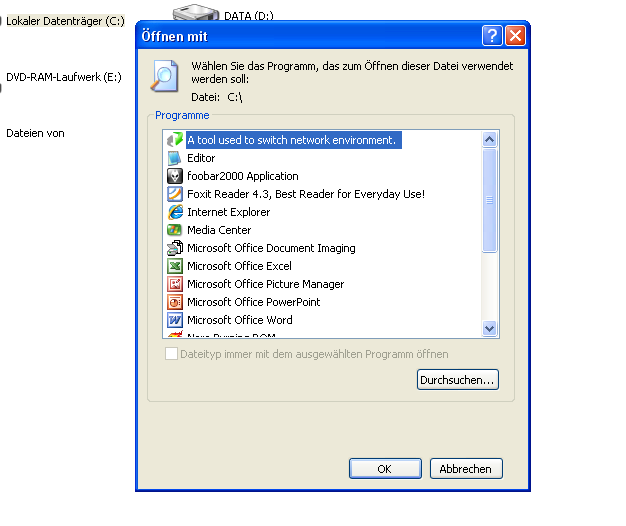626x526 pixels.
Task: Select Editor in the program list
Action: click(x=201, y=158)
